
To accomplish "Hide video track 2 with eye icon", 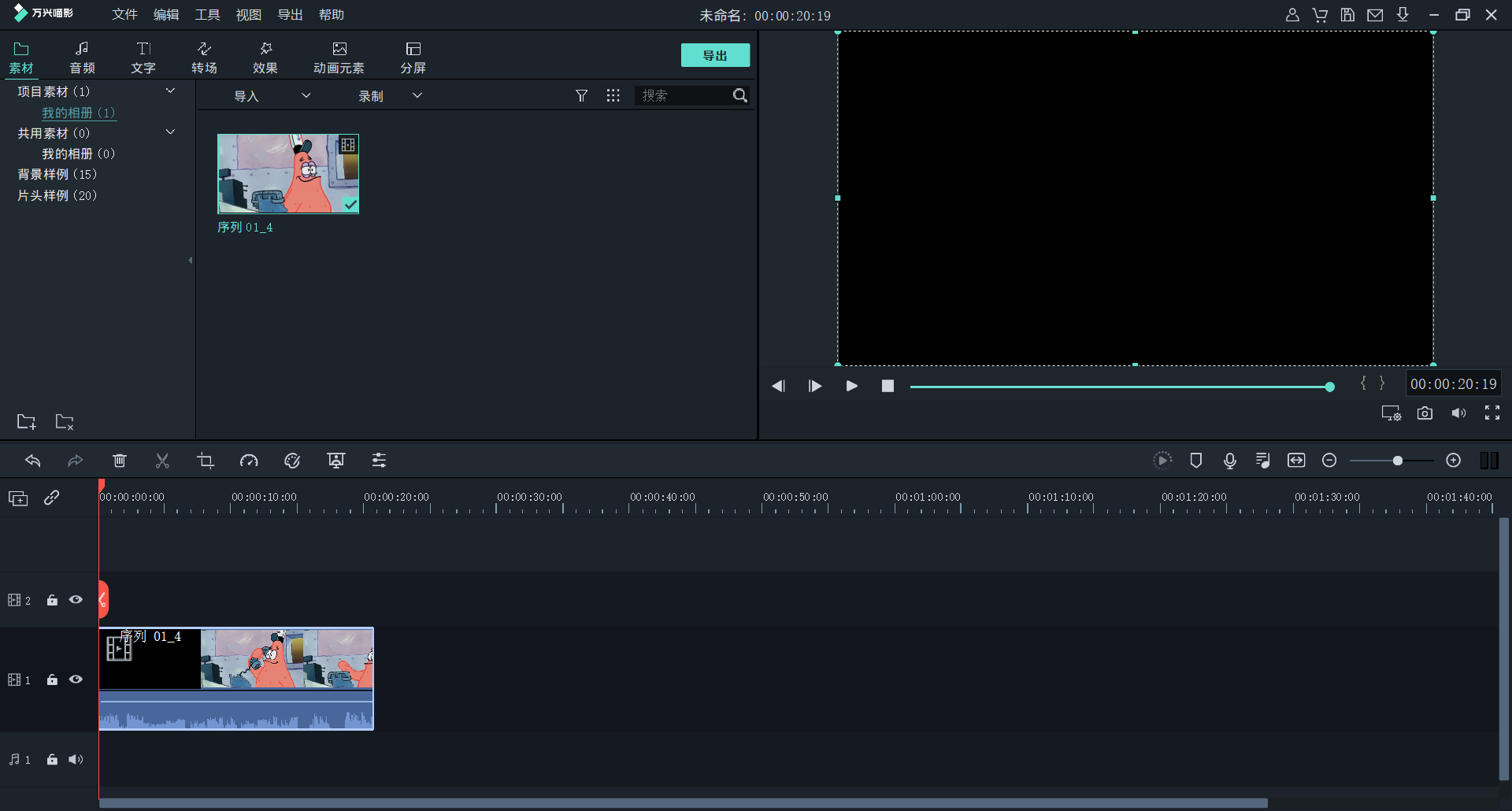I will [x=76, y=600].
